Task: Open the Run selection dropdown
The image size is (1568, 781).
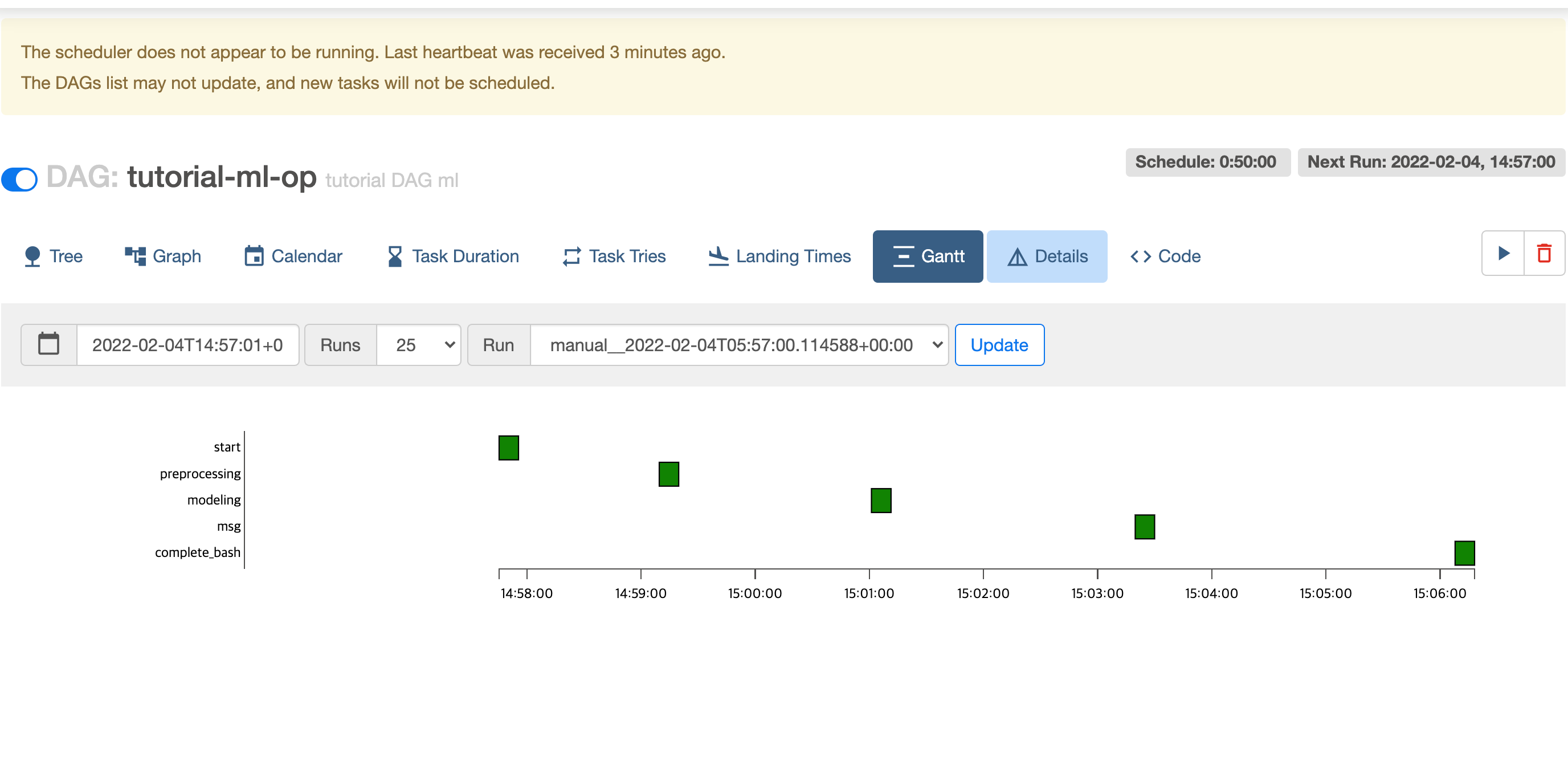Action: [x=739, y=345]
